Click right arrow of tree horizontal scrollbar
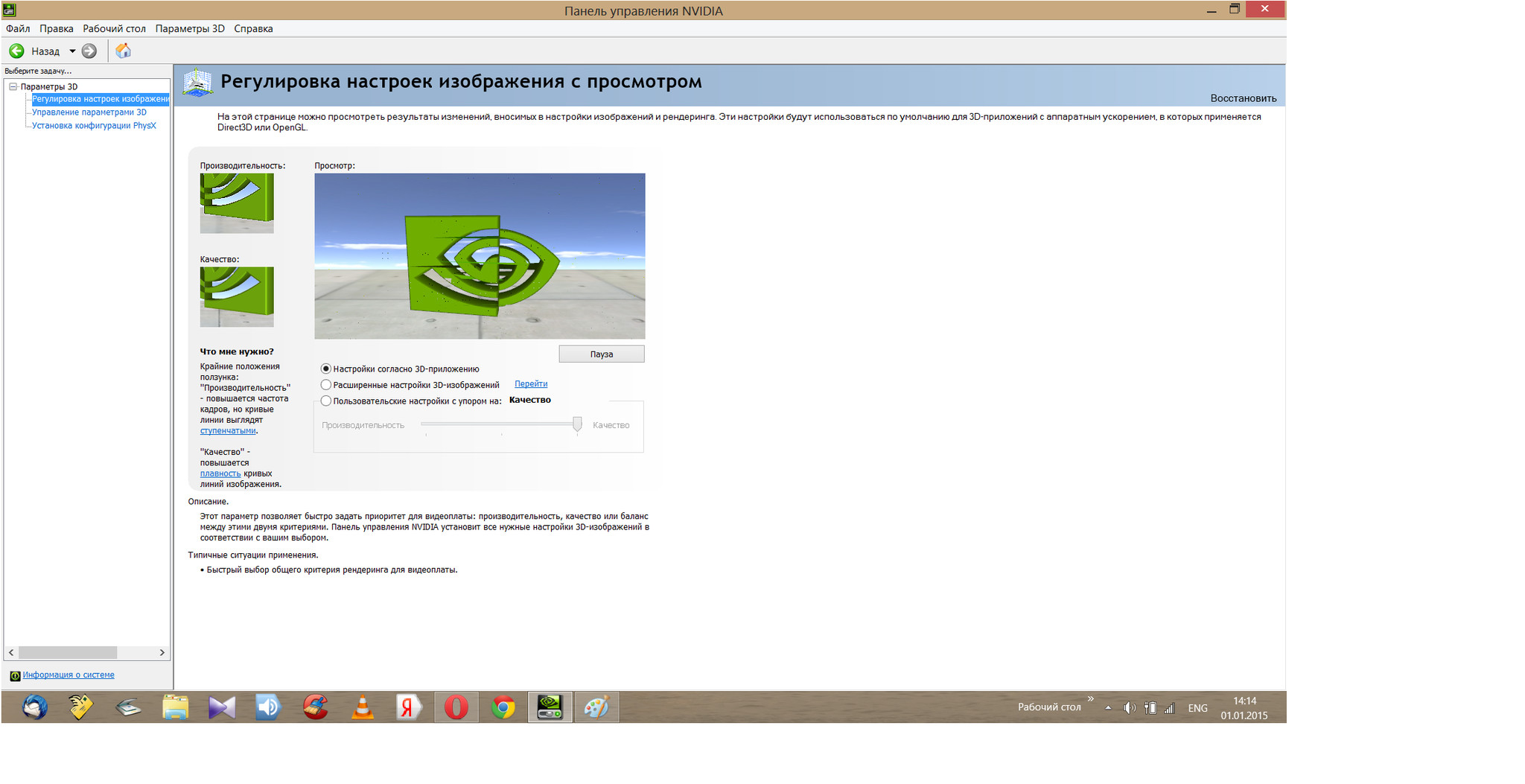Image resolution: width=1525 pixels, height=784 pixels. pyautogui.click(x=162, y=652)
